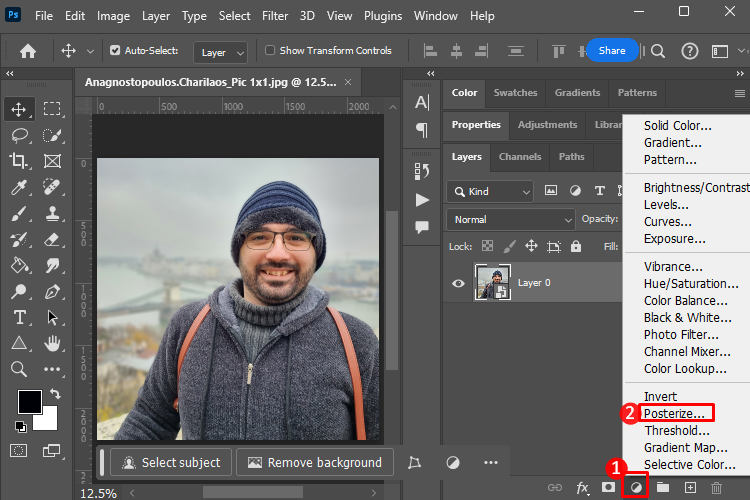Viewport: 750px width, 500px height.
Task: Select the Rectangular Marquee tool
Action: coord(52,109)
